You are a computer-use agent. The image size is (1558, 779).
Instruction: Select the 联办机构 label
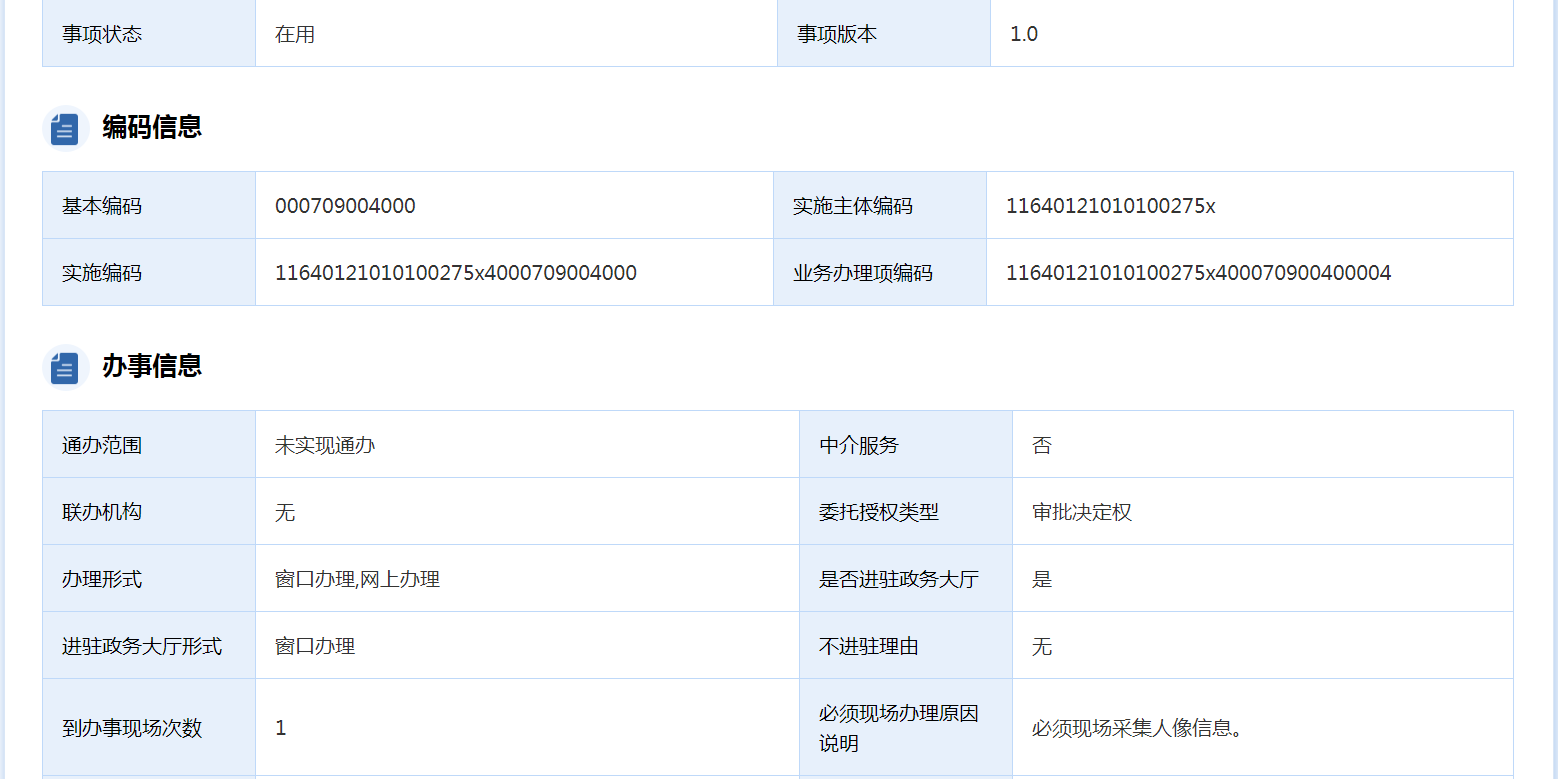tap(102, 512)
